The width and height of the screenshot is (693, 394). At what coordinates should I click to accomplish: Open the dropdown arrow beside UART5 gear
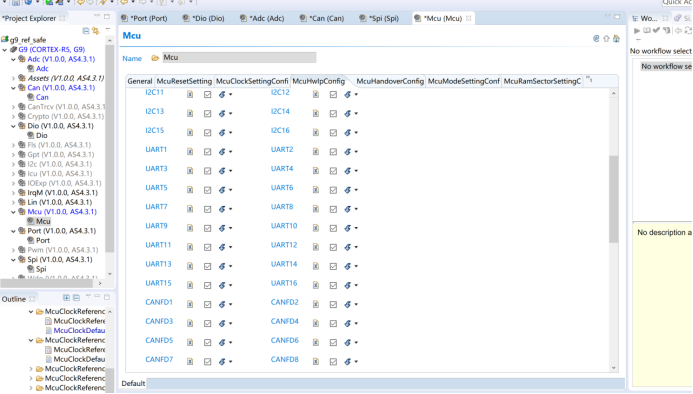coord(231,190)
